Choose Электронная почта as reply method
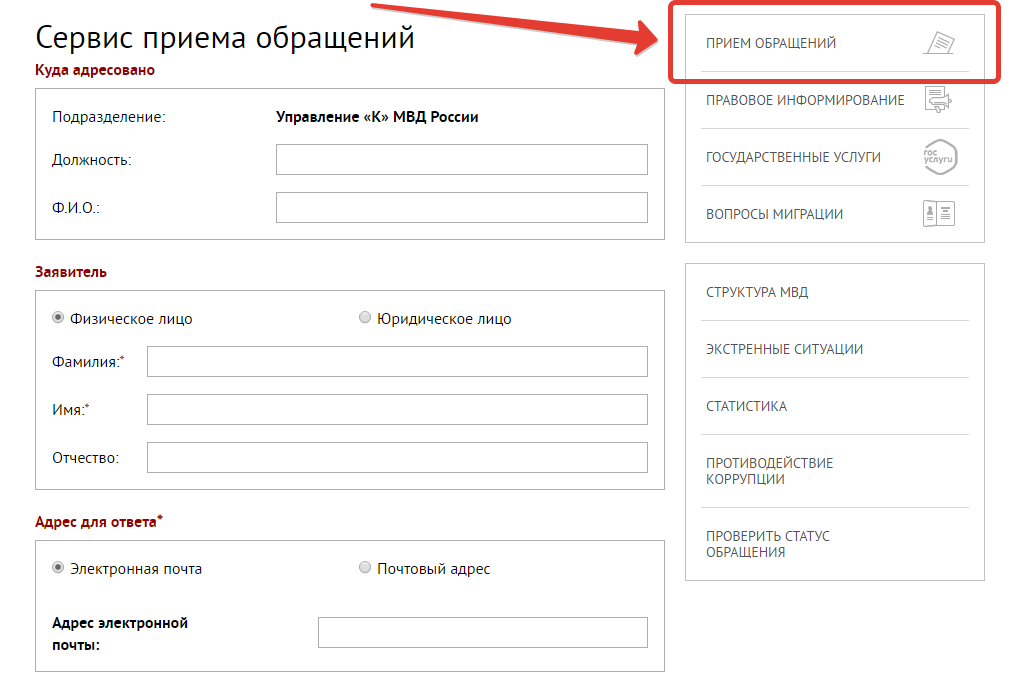Viewport: 1015px width, 682px height. [x=58, y=567]
